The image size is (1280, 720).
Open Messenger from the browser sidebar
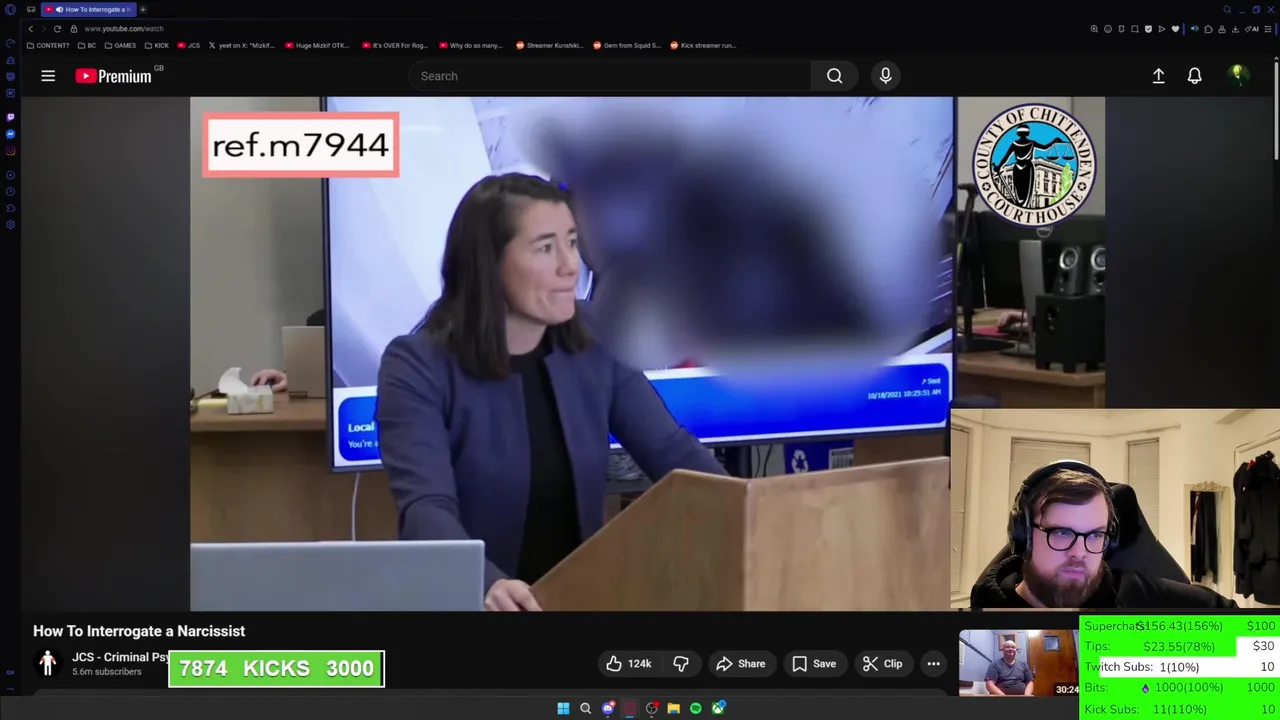click(11, 134)
